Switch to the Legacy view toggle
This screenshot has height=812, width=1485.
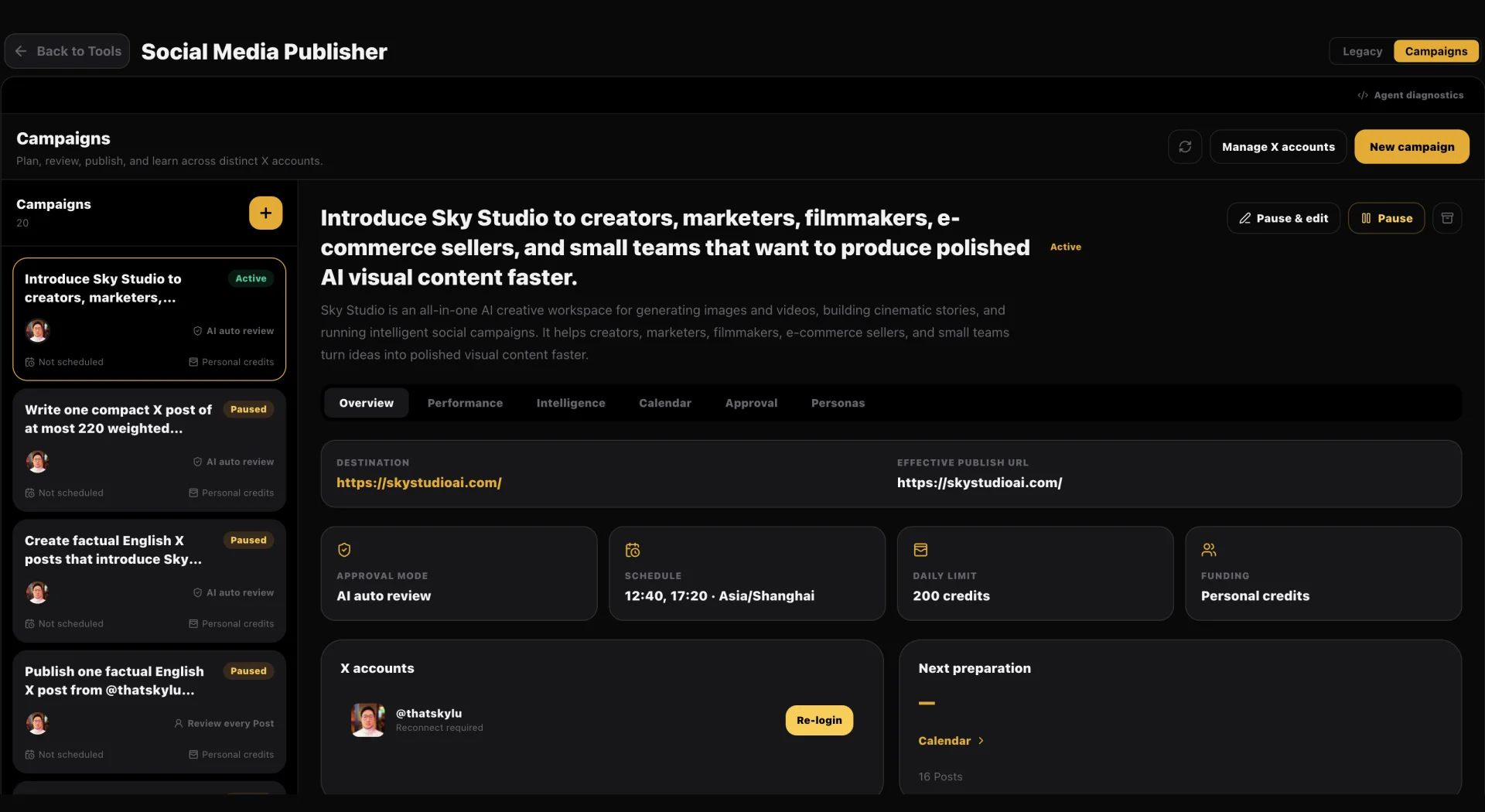(1362, 51)
